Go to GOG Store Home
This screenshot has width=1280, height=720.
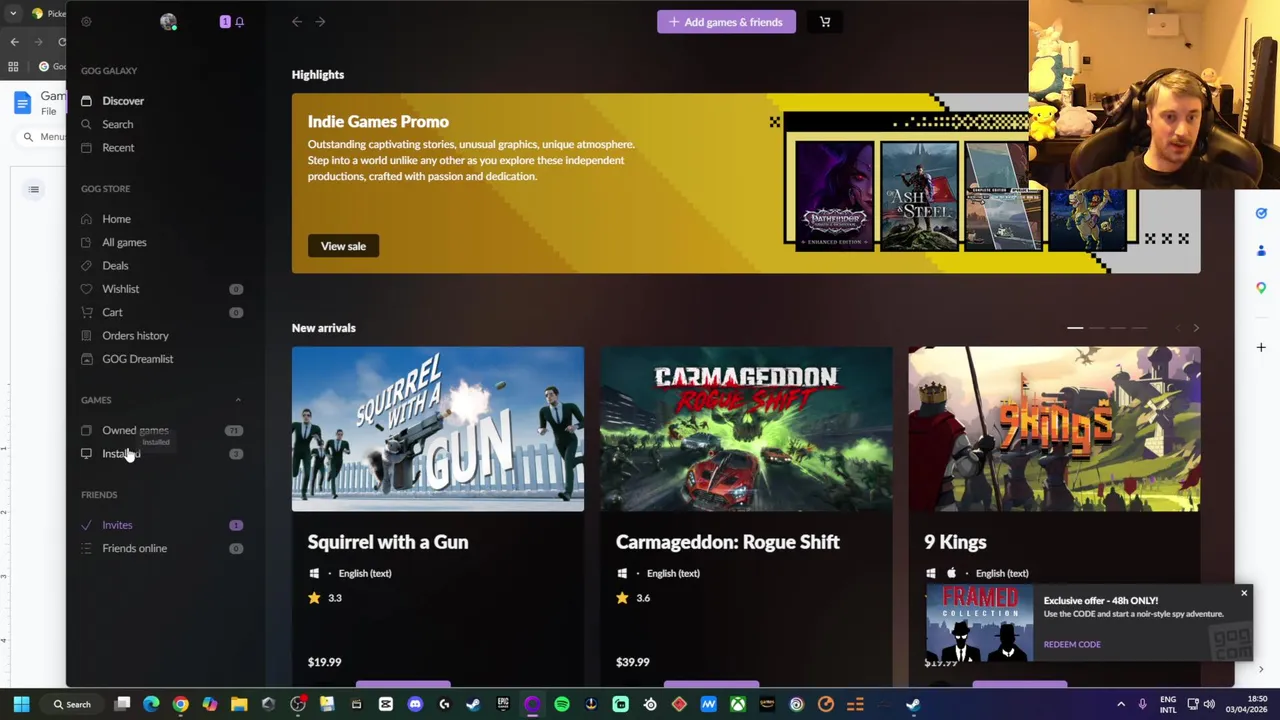point(116,219)
